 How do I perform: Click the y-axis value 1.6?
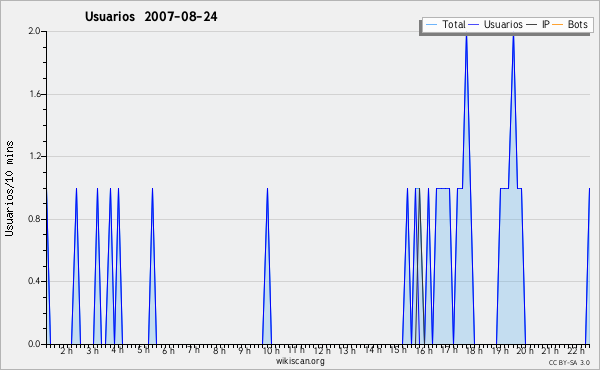(34, 94)
